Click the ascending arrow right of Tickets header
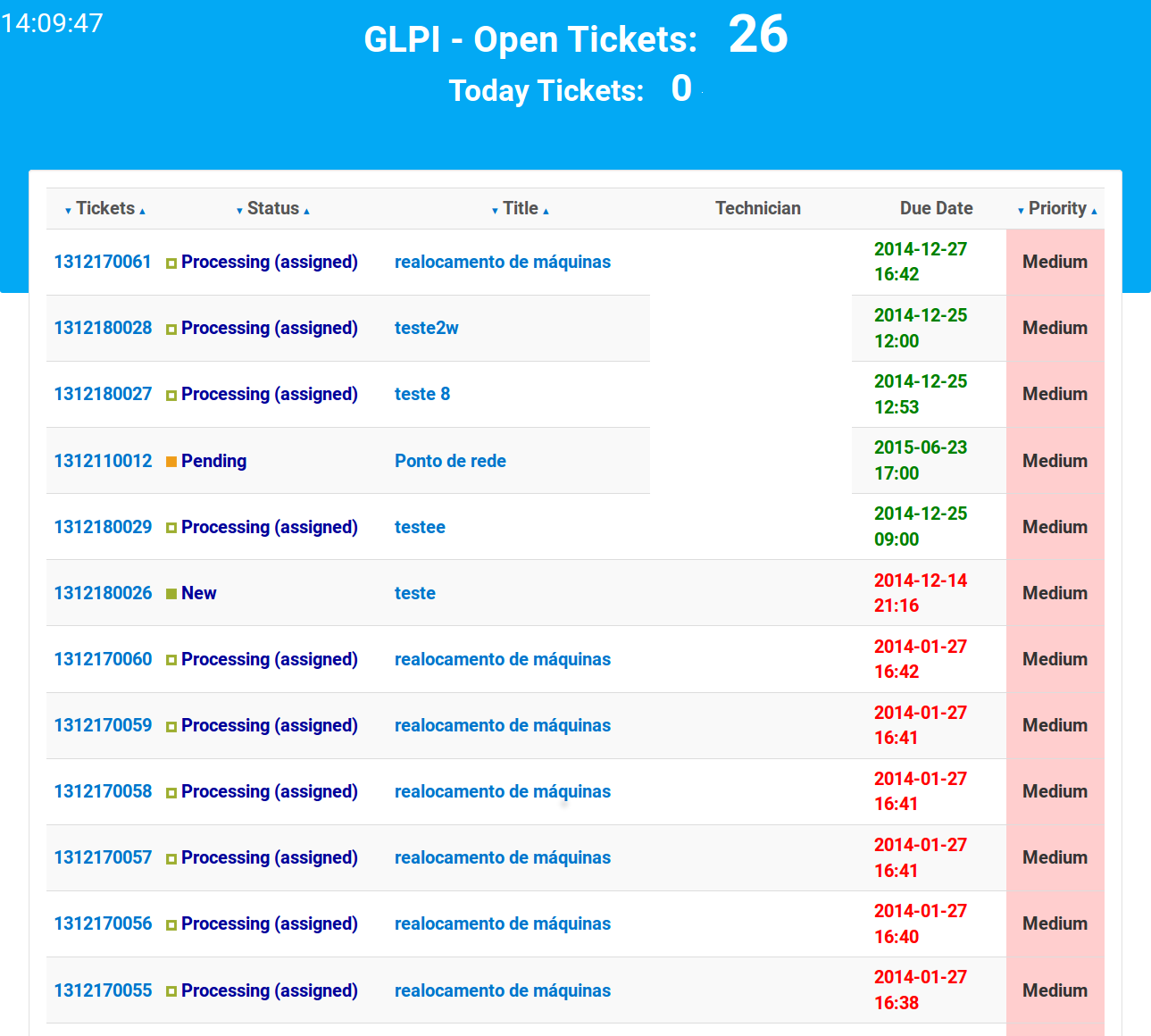The width and height of the screenshot is (1151, 1036). [142, 211]
